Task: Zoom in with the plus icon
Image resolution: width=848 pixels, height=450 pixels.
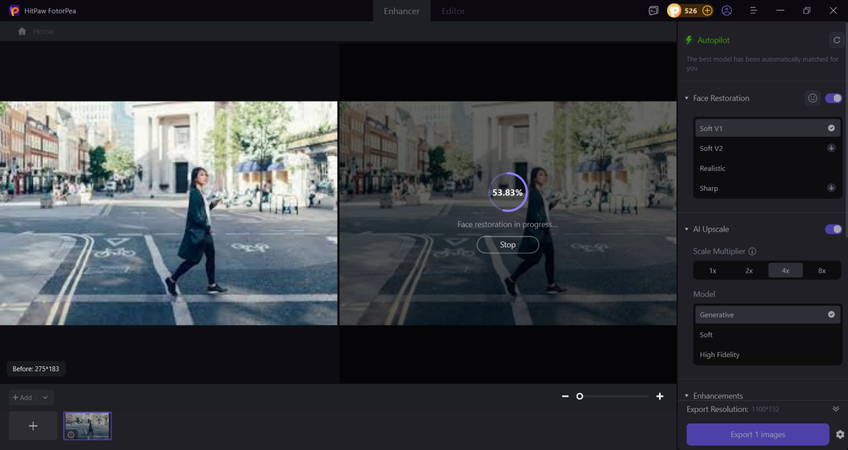Action: point(660,396)
